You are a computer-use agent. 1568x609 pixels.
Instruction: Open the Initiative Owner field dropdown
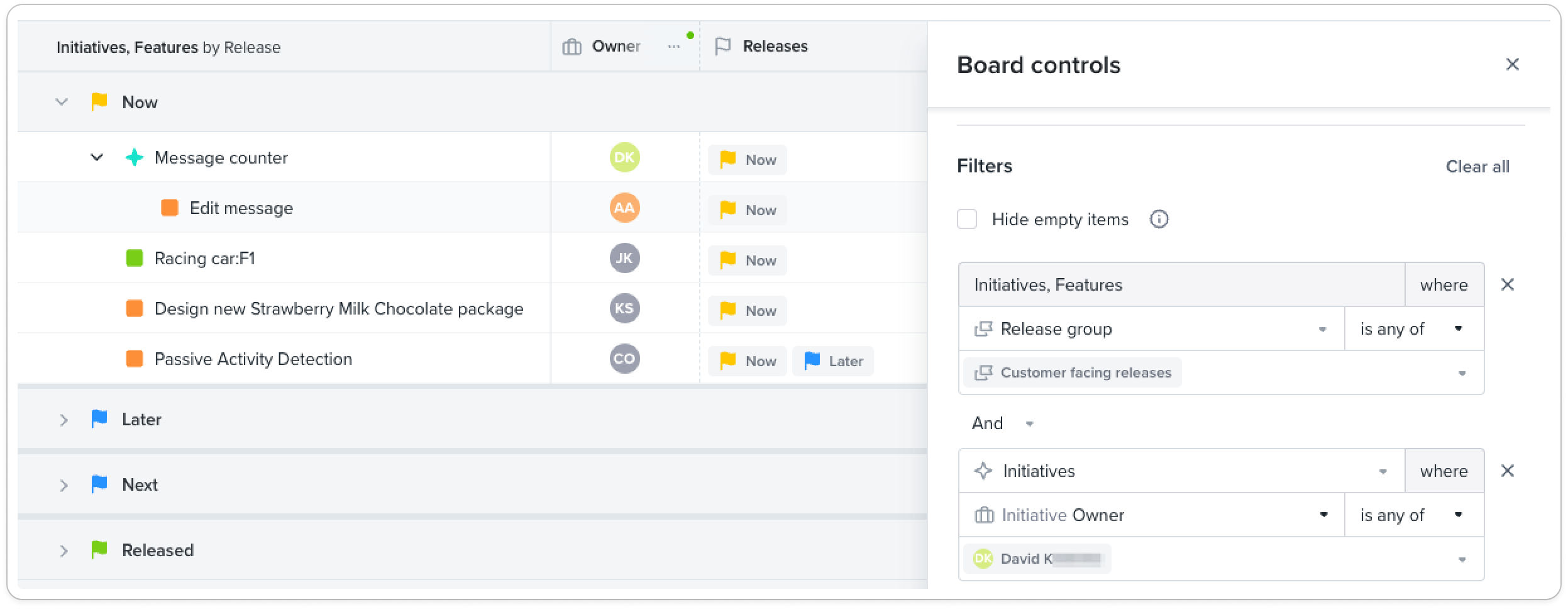point(1151,515)
